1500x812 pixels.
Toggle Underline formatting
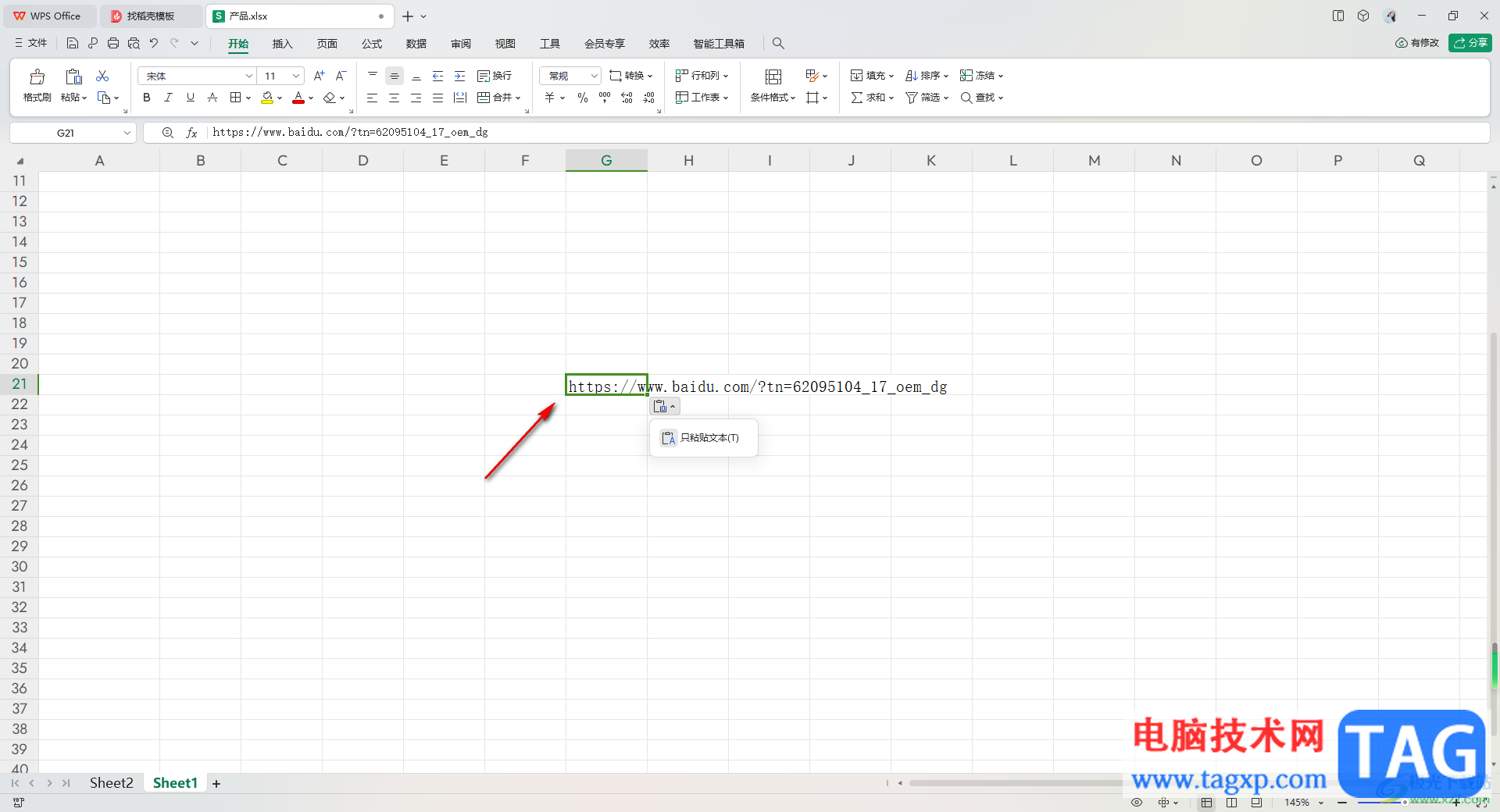click(x=190, y=98)
